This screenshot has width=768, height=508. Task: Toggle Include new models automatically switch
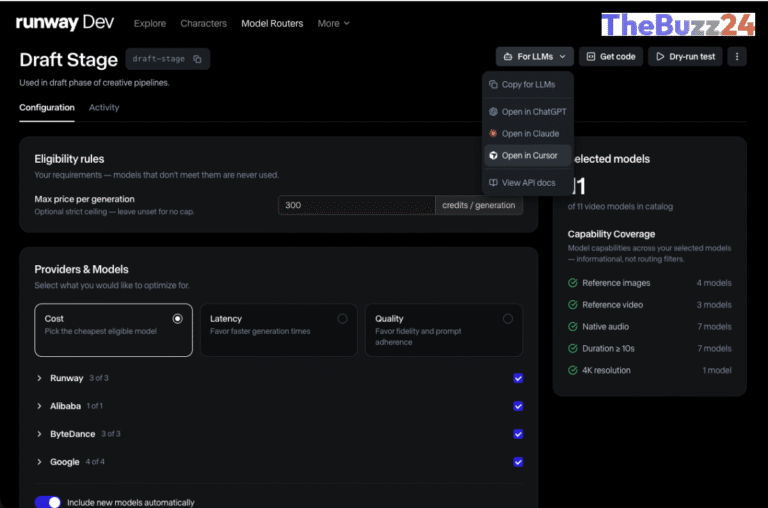(x=48, y=502)
